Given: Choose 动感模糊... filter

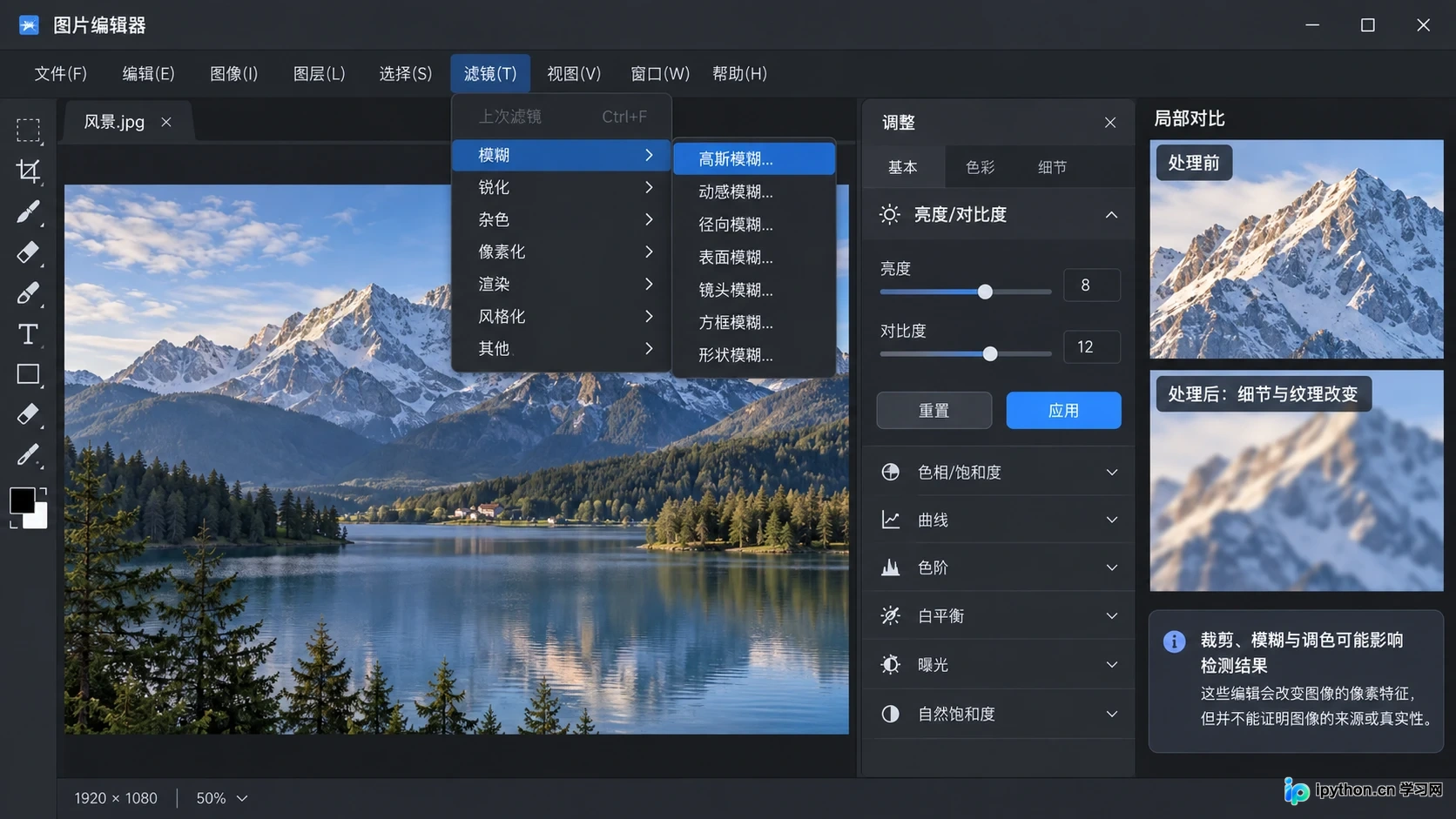Looking at the screenshot, I should pos(754,191).
